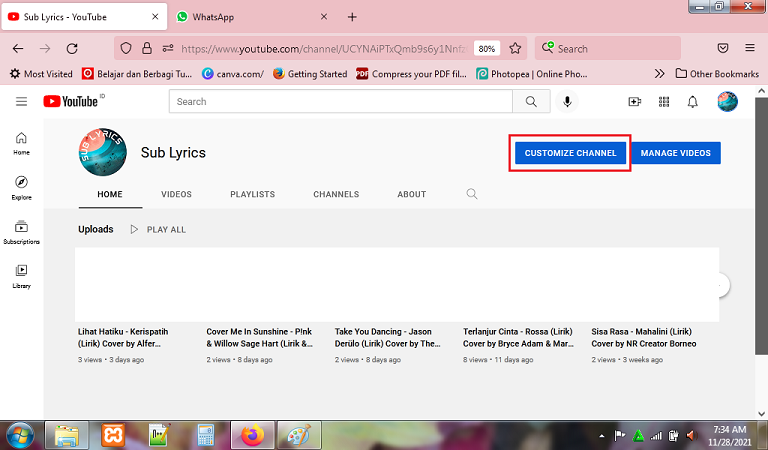The height and width of the screenshot is (450, 768).
Task: Select the VIDEOS channel tab
Action: click(x=176, y=194)
